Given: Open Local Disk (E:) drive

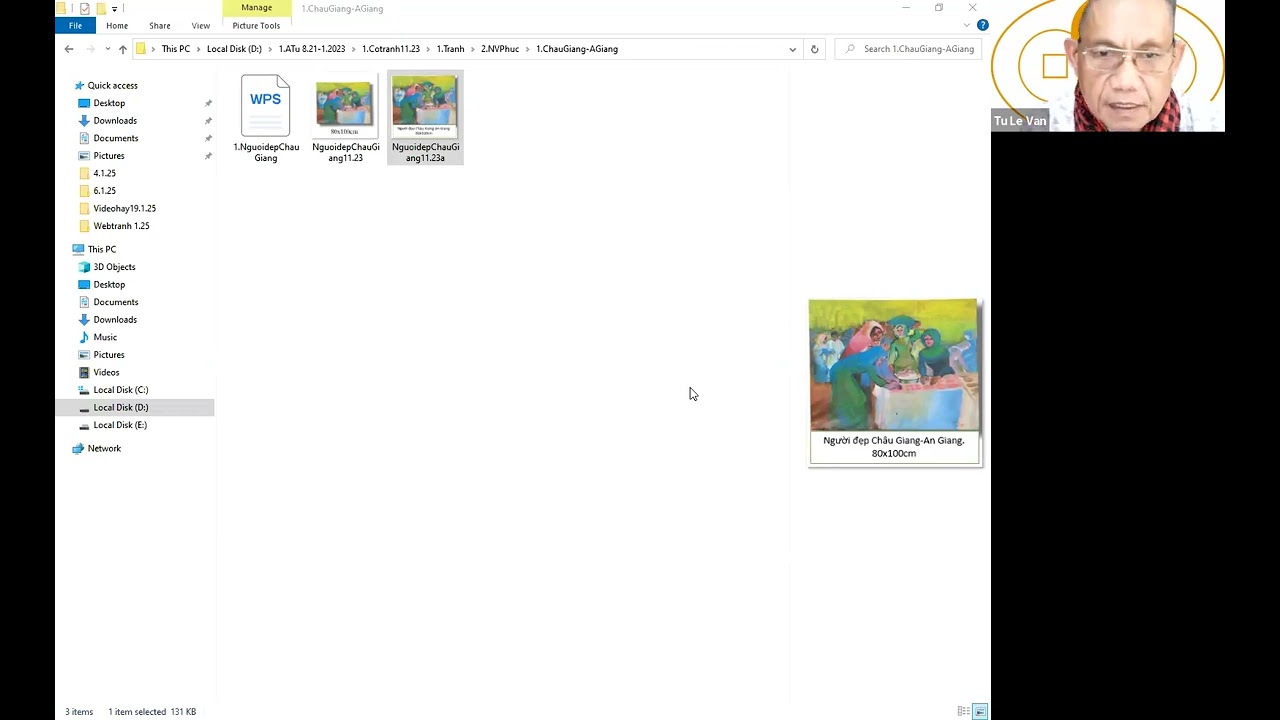Looking at the screenshot, I should click(x=120, y=425).
